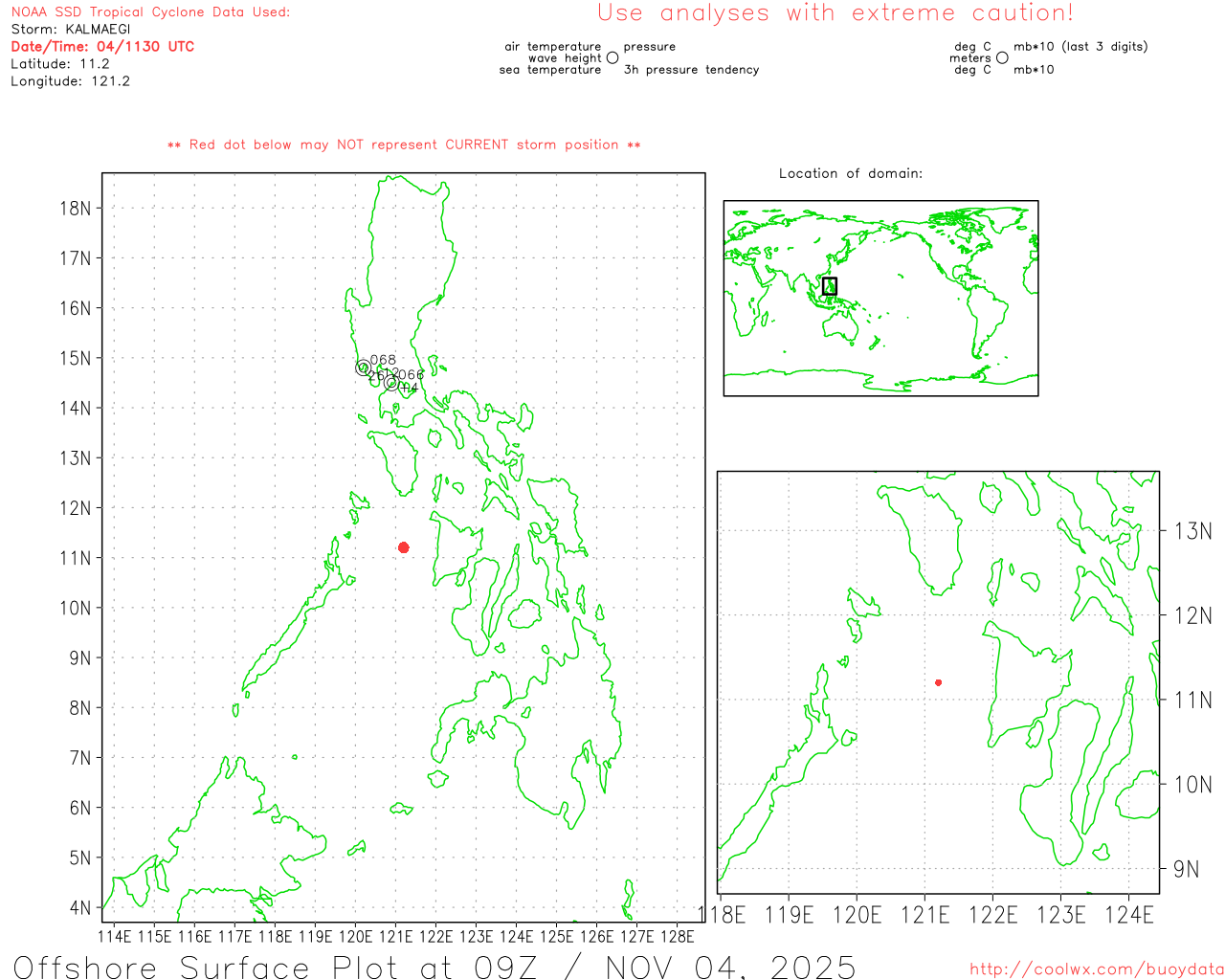Click the 18N latitude label on main map

tap(76, 208)
